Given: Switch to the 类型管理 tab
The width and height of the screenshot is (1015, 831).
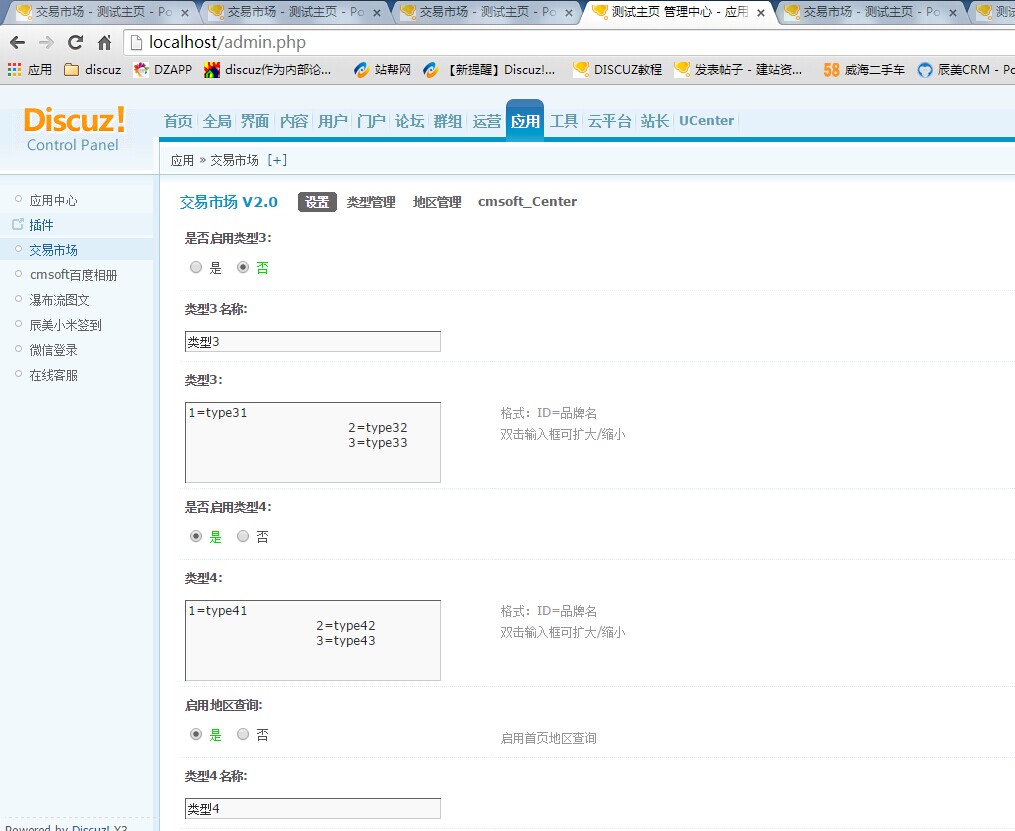Looking at the screenshot, I should coord(371,202).
